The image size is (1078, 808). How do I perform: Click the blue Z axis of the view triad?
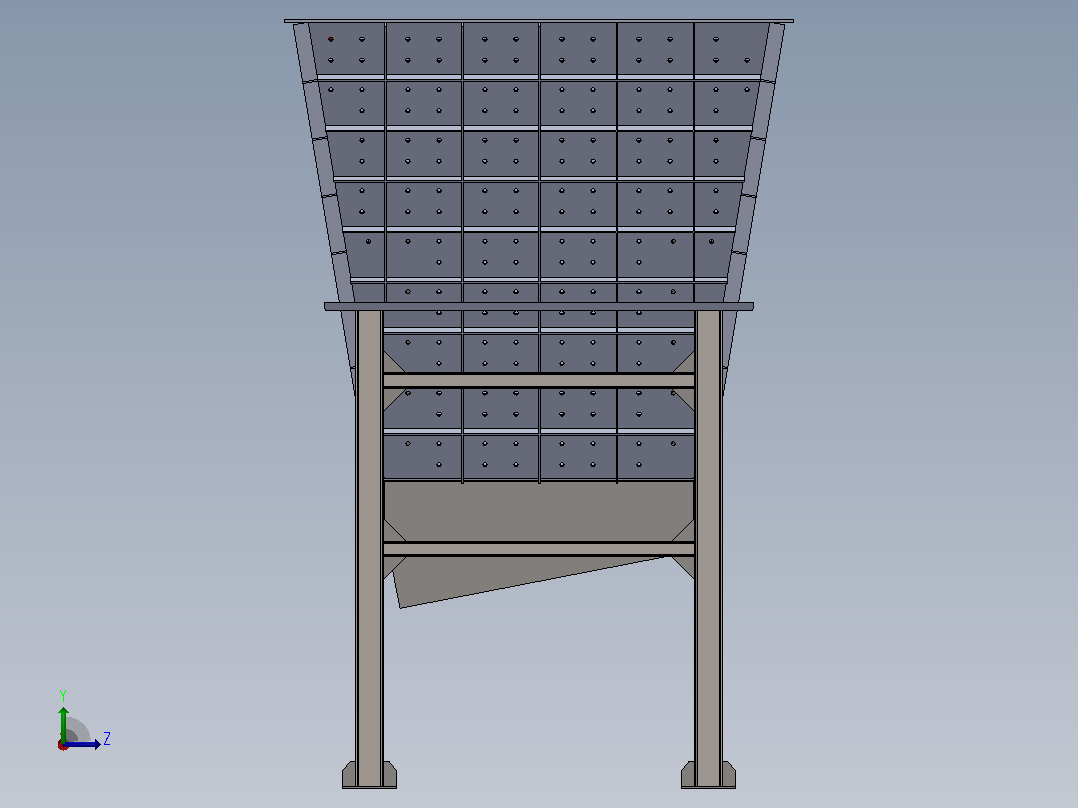(82, 744)
